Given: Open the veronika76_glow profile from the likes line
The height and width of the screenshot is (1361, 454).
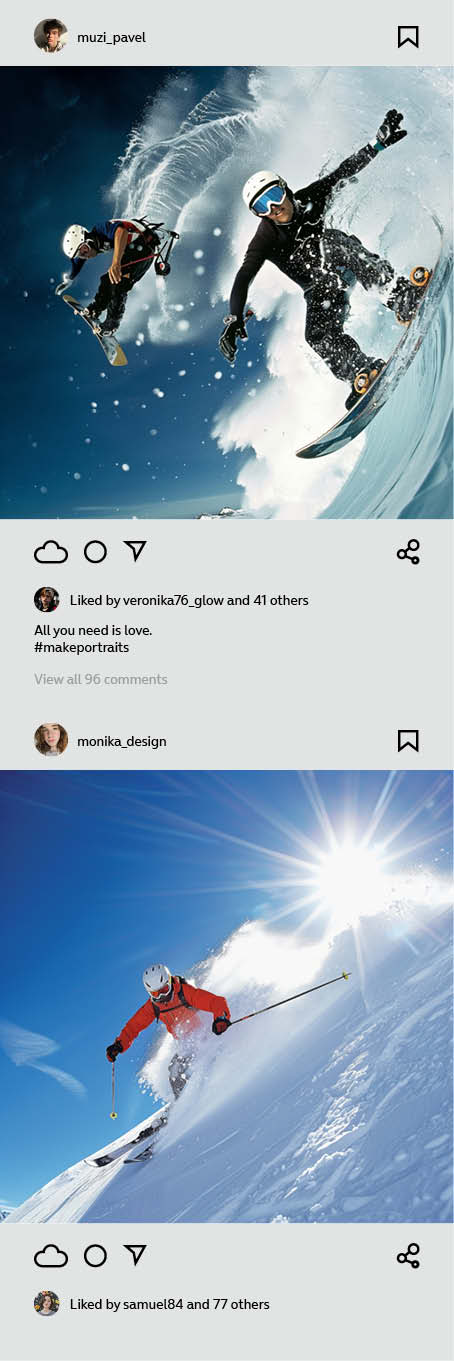Looking at the screenshot, I should (172, 601).
